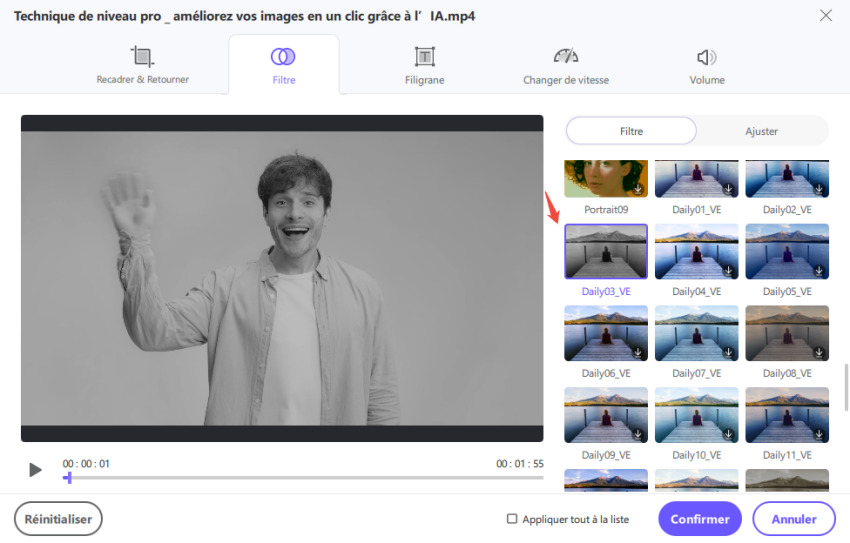Select the Filtre sub-tab pill
This screenshot has height=543, width=850.
click(631, 131)
